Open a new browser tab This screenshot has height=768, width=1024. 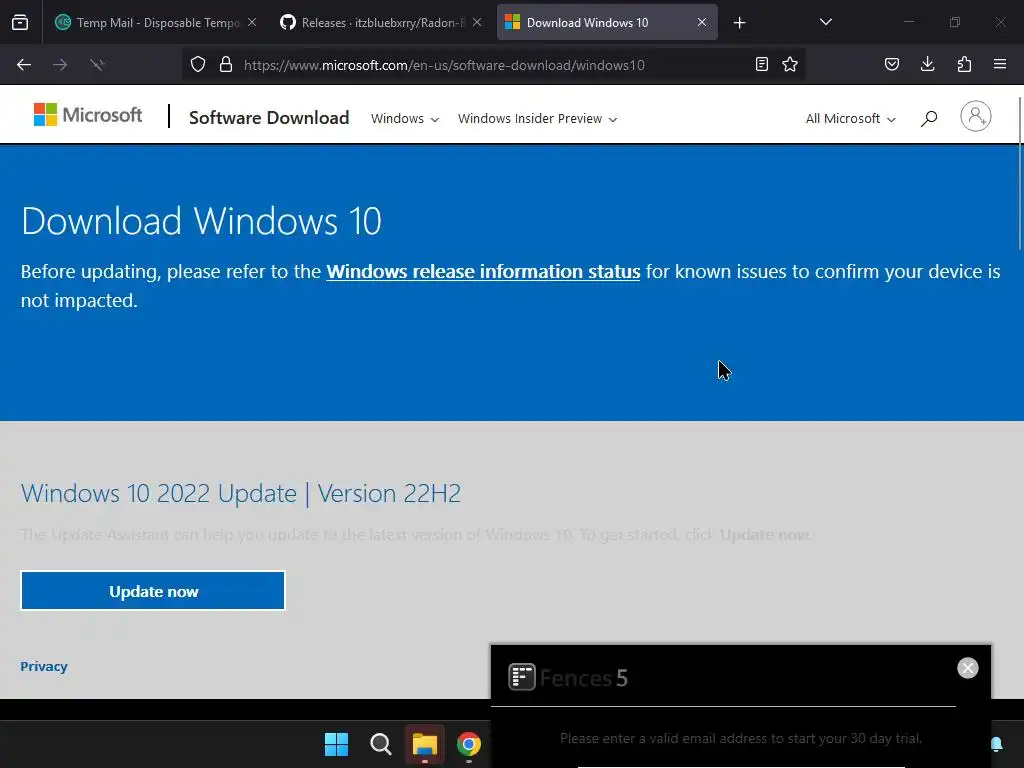click(x=739, y=23)
